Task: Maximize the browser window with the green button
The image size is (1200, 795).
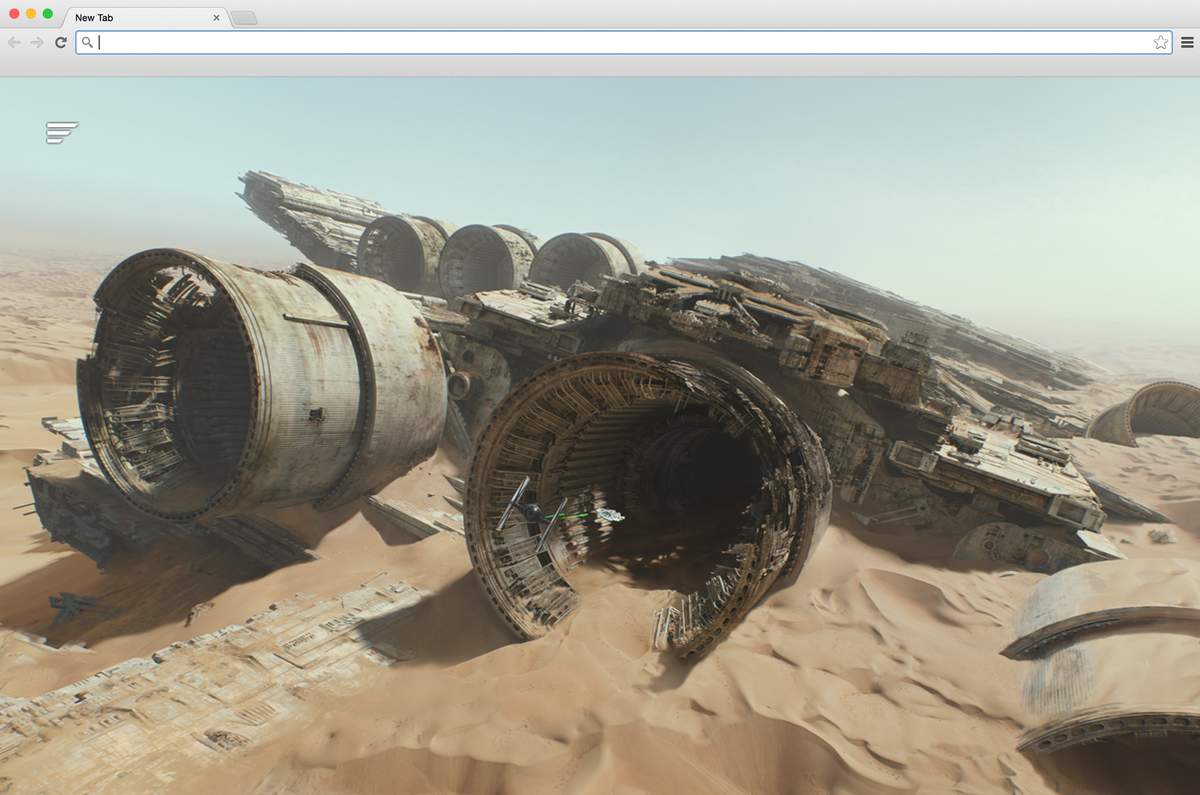Action: pyautogui.click(x=47, y=14)
